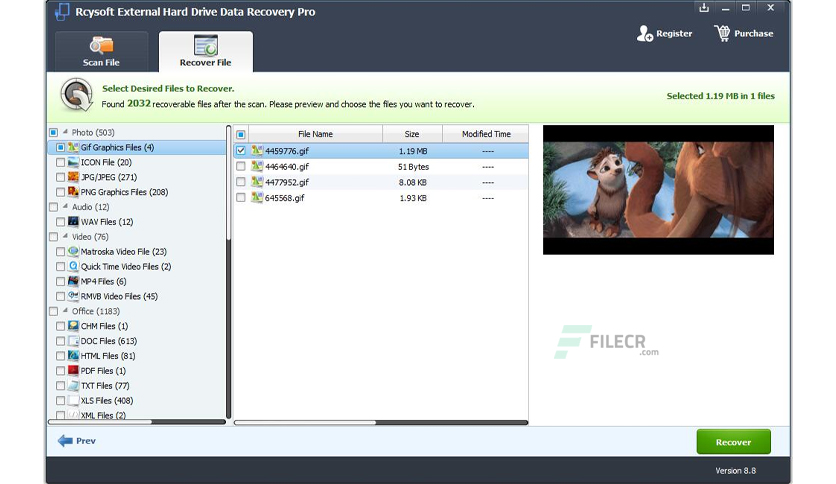Toggle the Photo (503) category checkbox
The height and width of the screenshot is (484, 836).
click(x=53, y=132)
